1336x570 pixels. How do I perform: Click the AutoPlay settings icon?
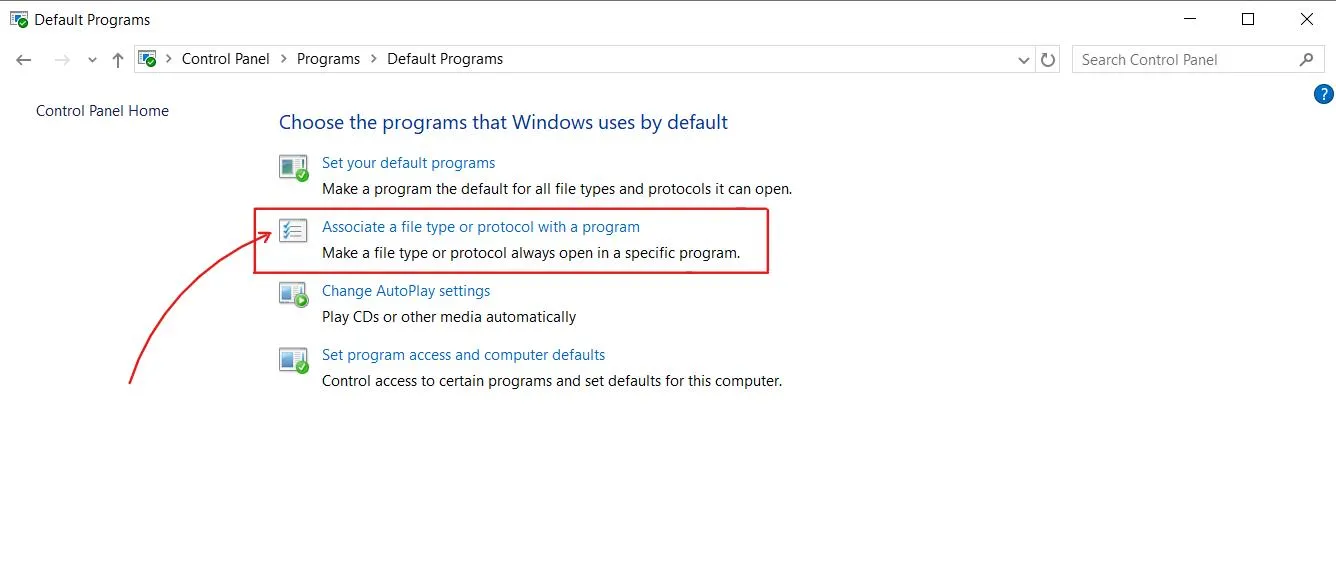[x=293, y=295]
